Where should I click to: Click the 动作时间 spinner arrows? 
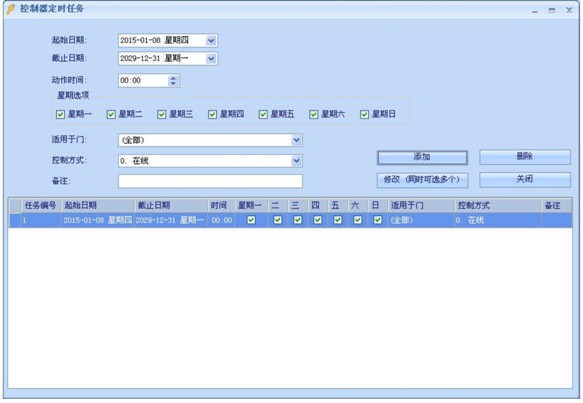(x=173, y=81)
